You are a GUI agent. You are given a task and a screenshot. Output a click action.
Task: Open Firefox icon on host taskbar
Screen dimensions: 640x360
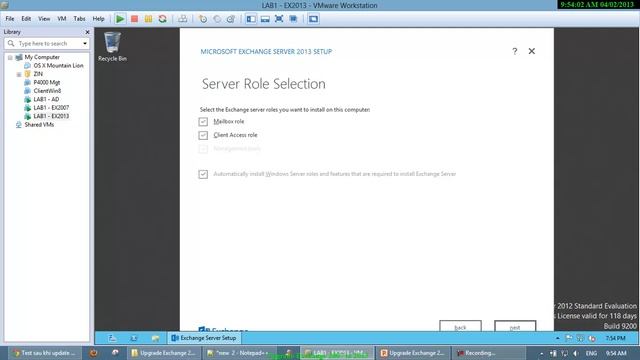[93, 353]
